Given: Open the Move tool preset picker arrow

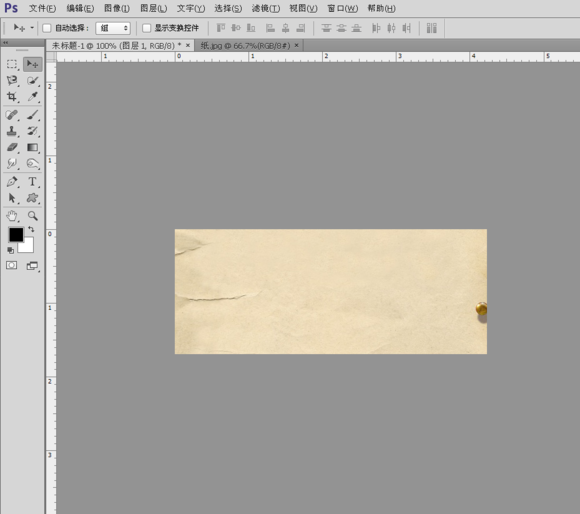Looking at the screenshot, I should click(32, 28).
